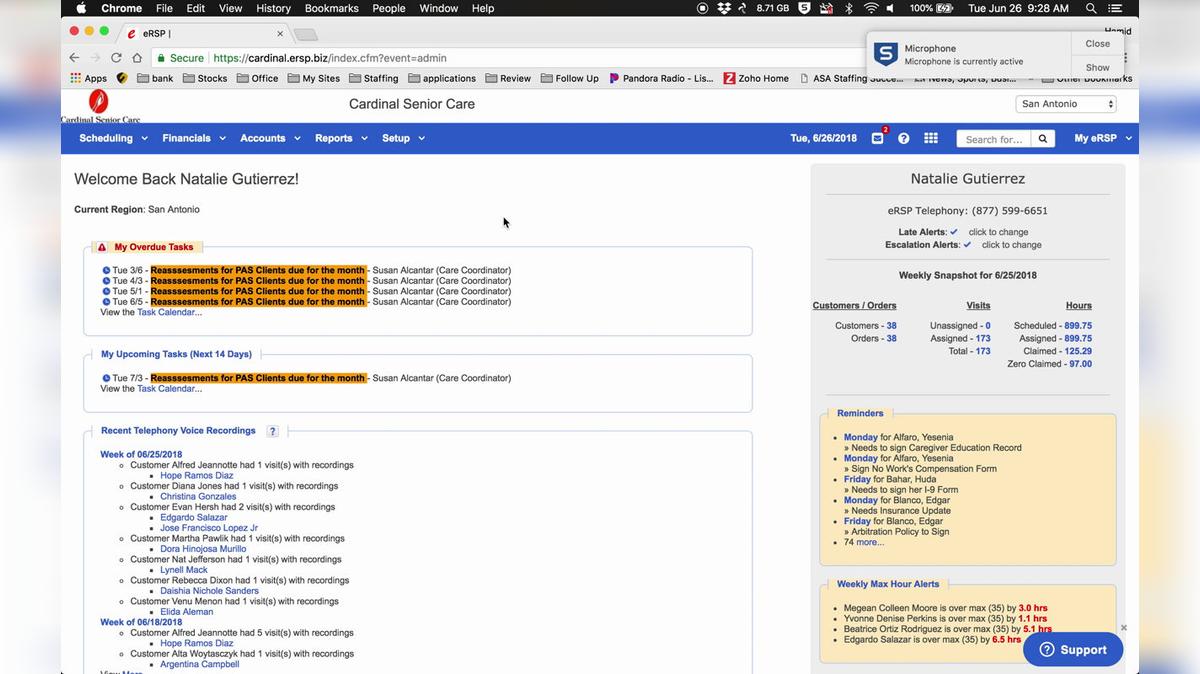Click help icon beside Recent Telephony Voice Recordings

(x=272, y=431)
